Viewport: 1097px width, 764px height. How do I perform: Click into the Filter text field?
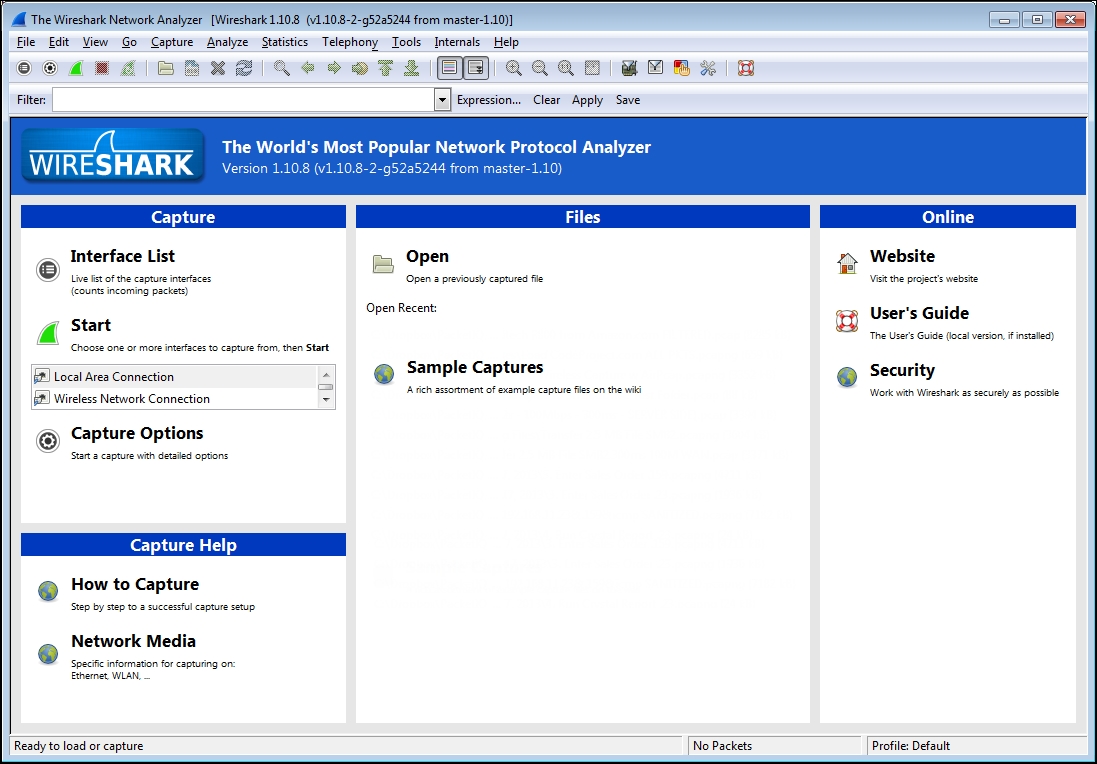pos(243,100)
